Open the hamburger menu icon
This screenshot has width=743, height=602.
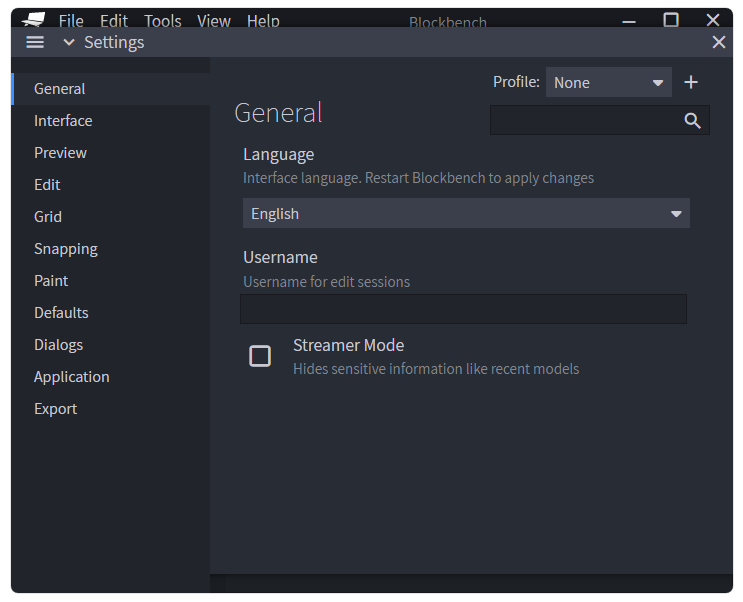35,42
